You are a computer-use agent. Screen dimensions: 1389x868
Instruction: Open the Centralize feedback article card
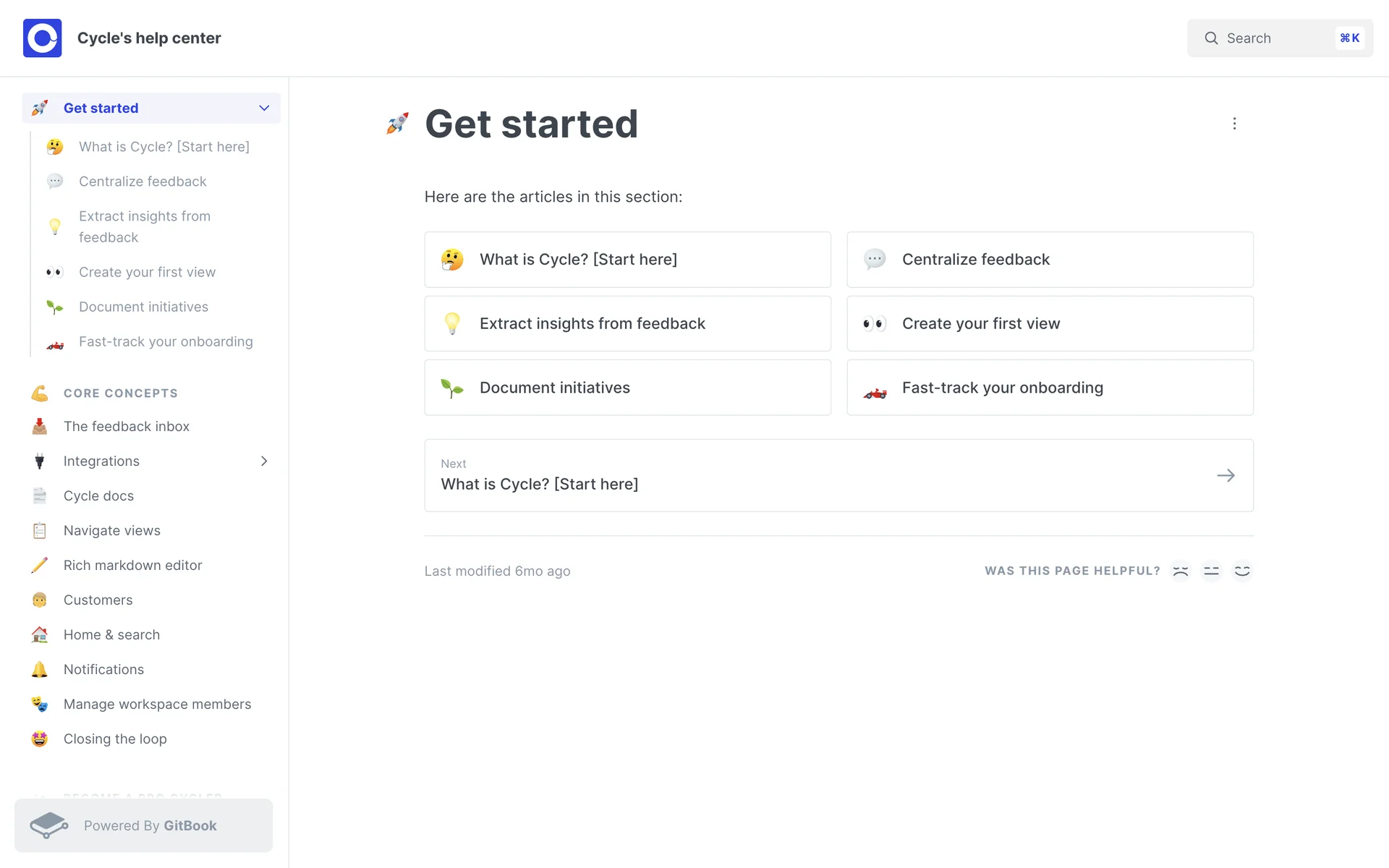point(1050,259)
